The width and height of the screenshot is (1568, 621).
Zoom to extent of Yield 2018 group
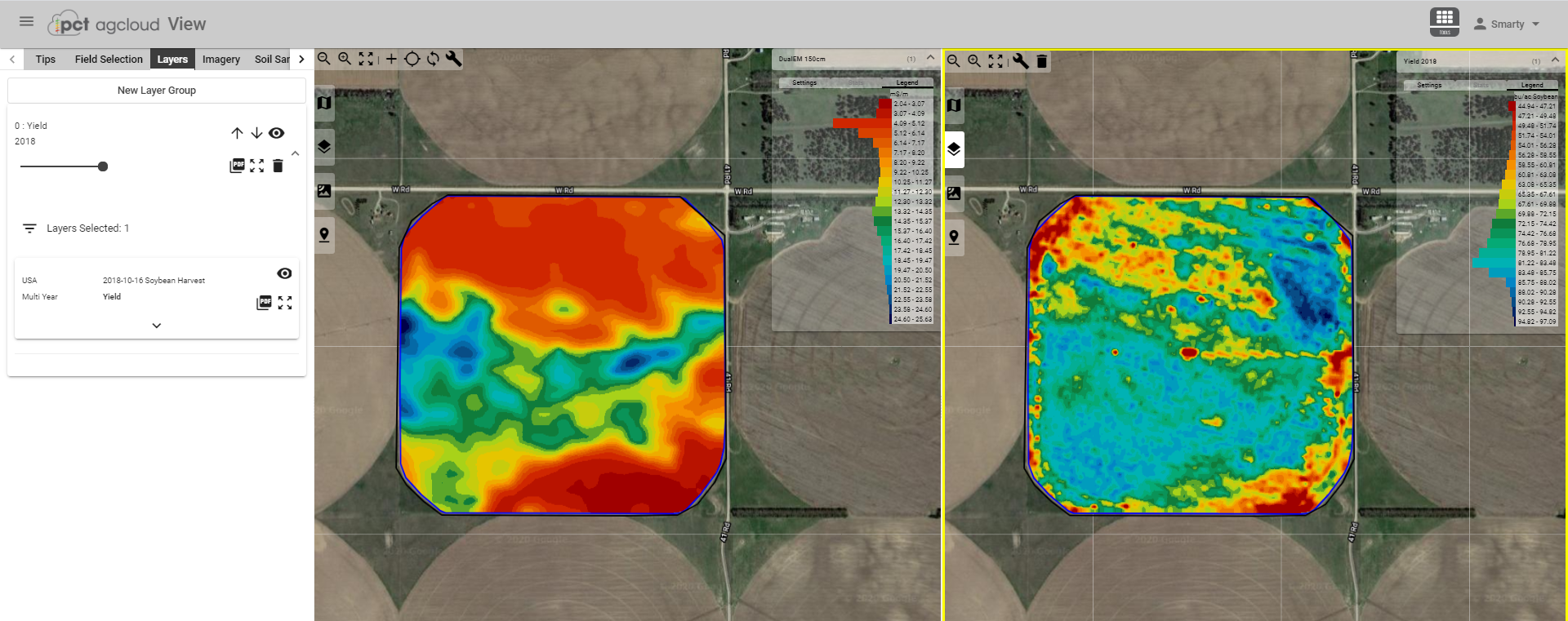pos(257,166)
